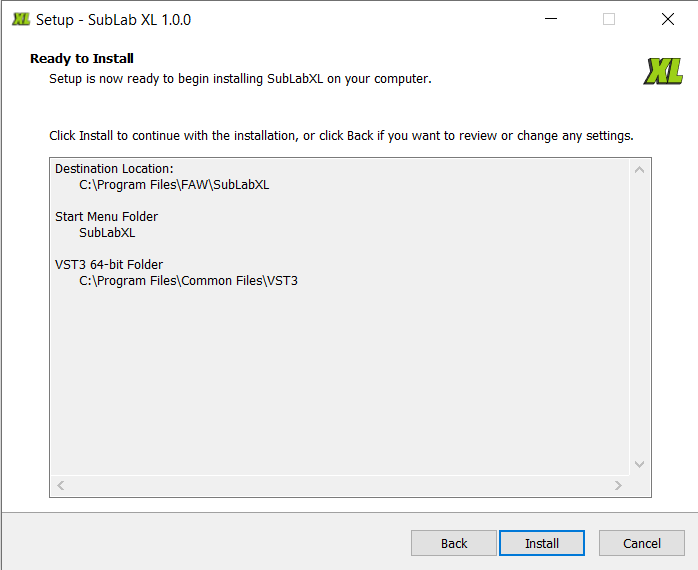Viewport: 698px width, 570px height.
Task: Click the C:\Program Files\FAW\SubLabXL path line
Action: pos(174,184)
